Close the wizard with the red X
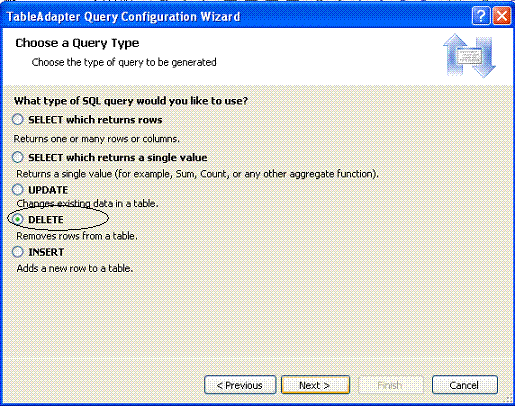 click(x=502, y=15)
